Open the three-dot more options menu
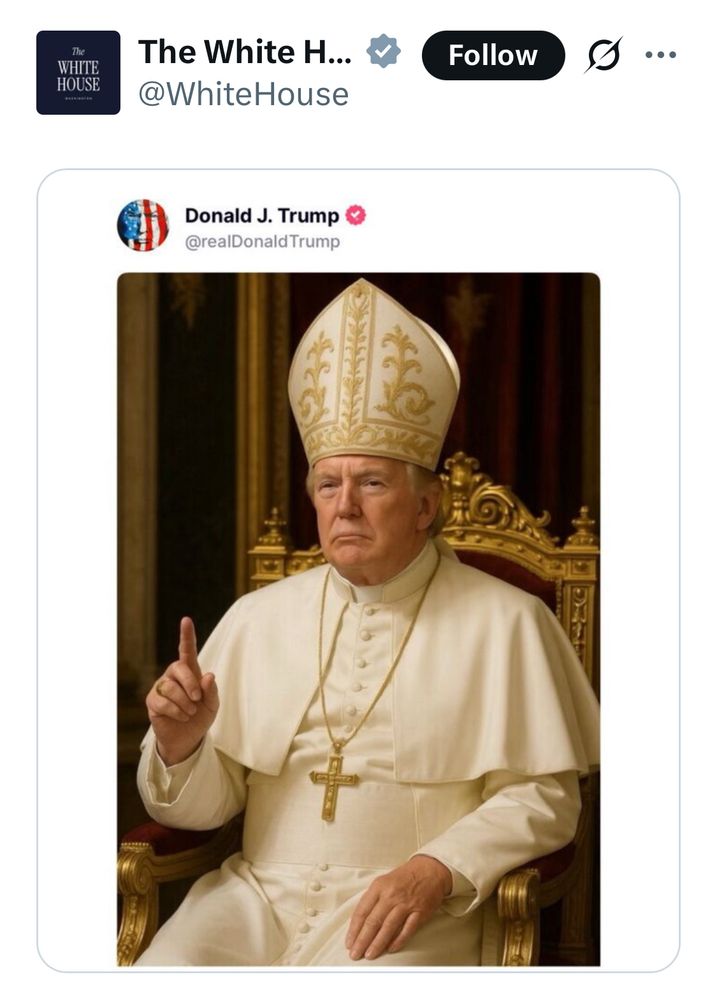Screen dimensions: 717x1000 pos(661,55)
